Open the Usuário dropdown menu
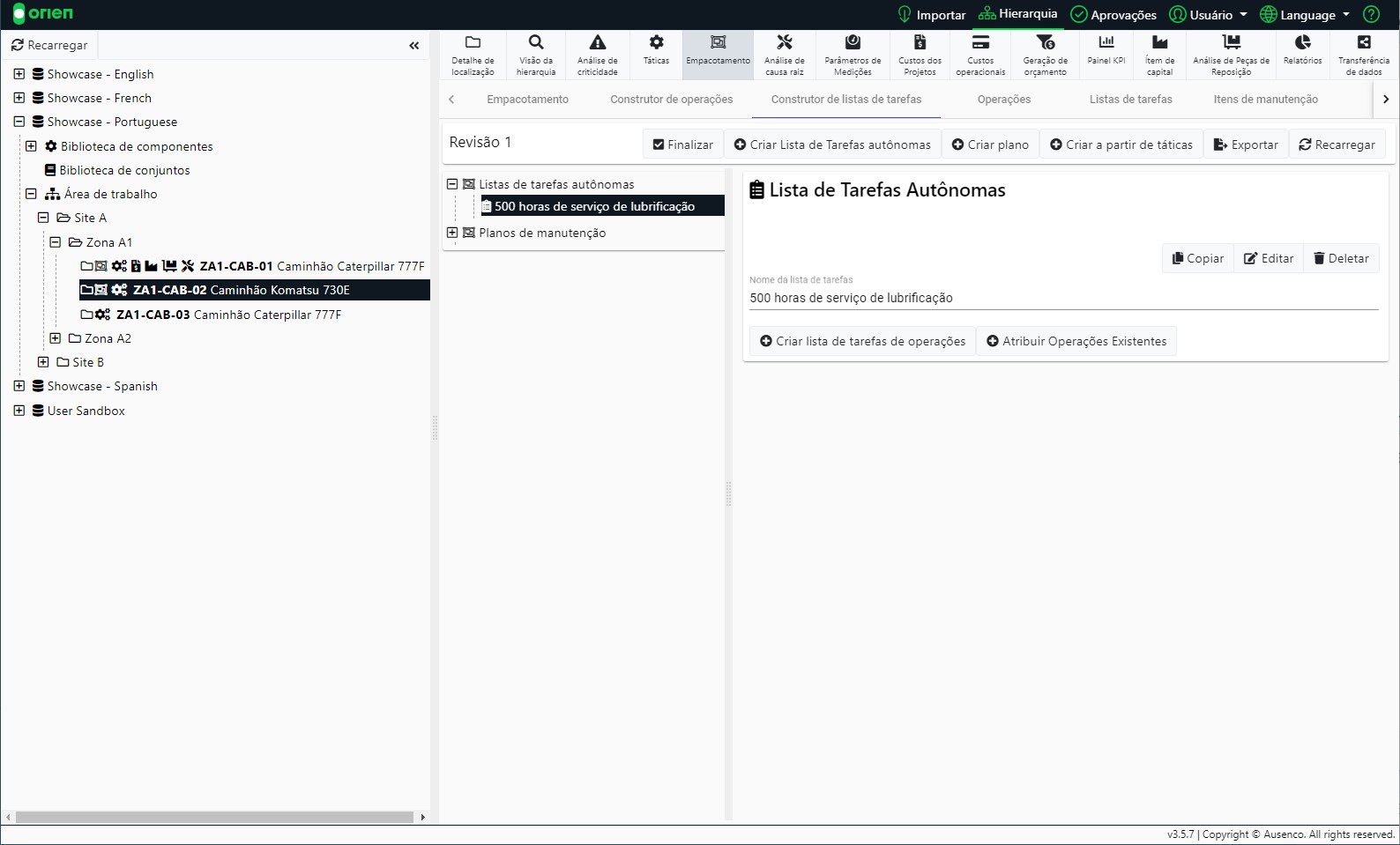1400x845 pixels. pyautogui.click(x=1208, y=15)
